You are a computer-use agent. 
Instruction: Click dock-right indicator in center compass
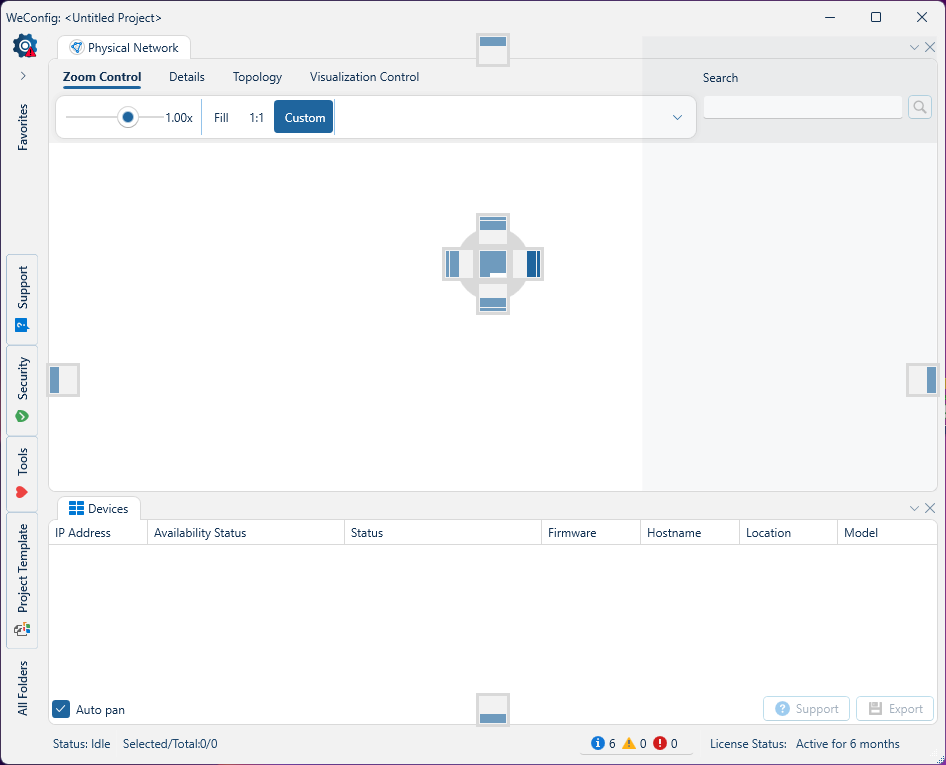click(x=528, y=264)
